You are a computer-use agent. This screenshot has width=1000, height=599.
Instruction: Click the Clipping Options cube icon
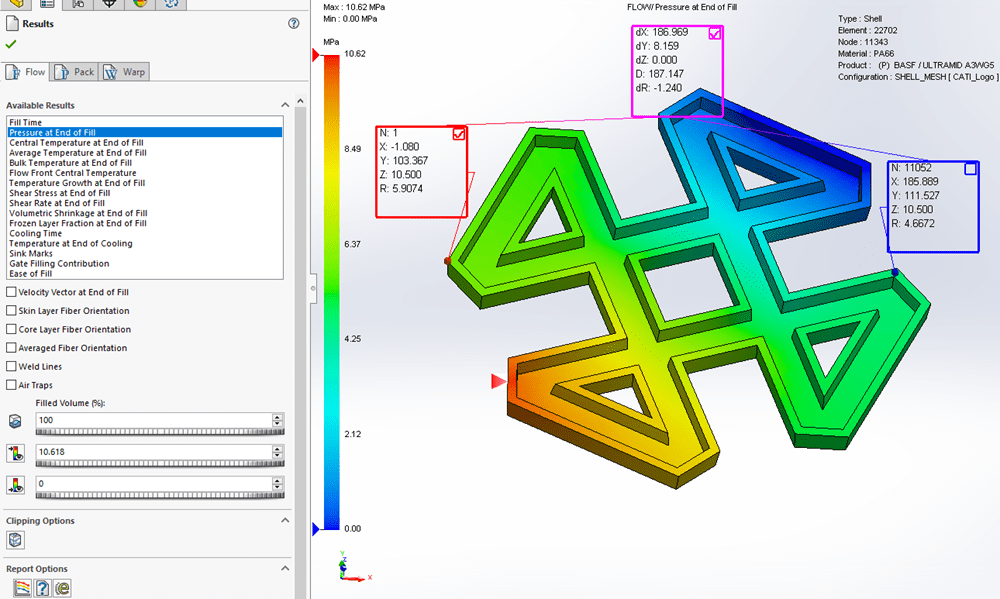[x=15, y=540]
